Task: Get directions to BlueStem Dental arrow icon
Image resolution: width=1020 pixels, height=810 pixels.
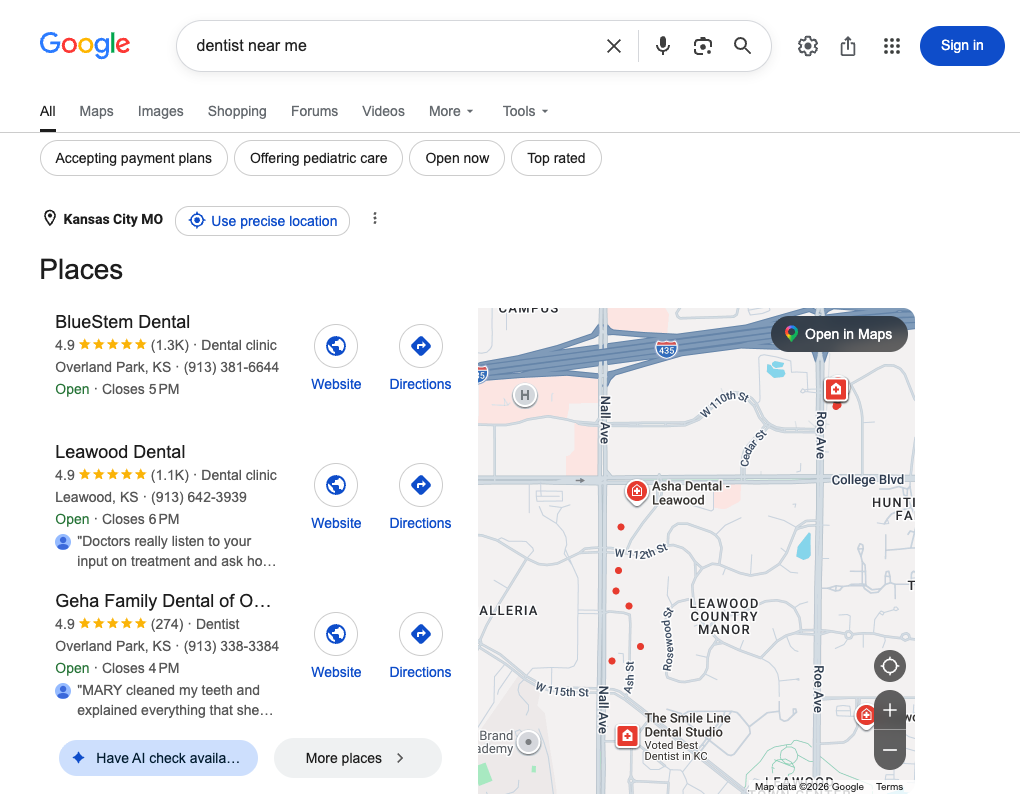Action: point(421,345)
